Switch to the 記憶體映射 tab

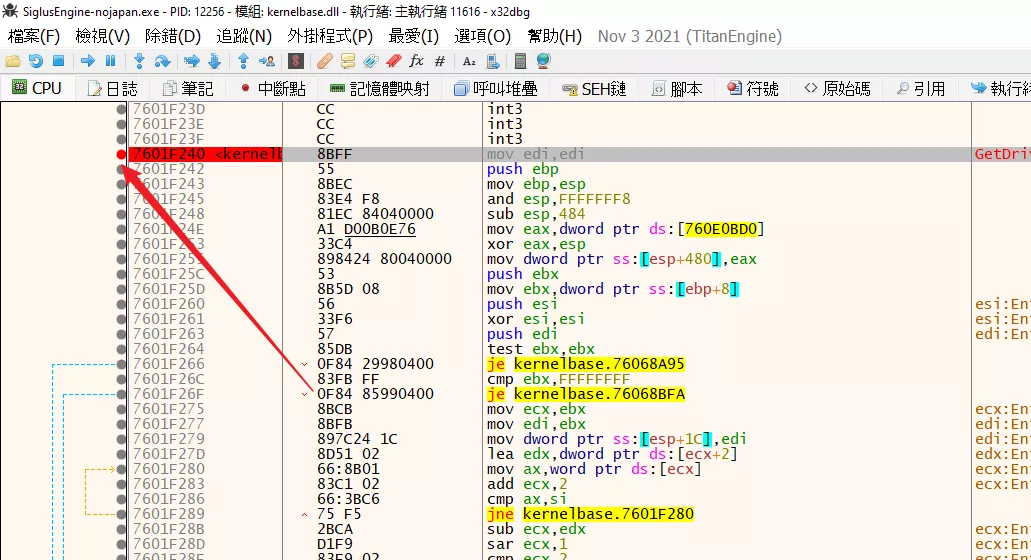tap(379, 89)
